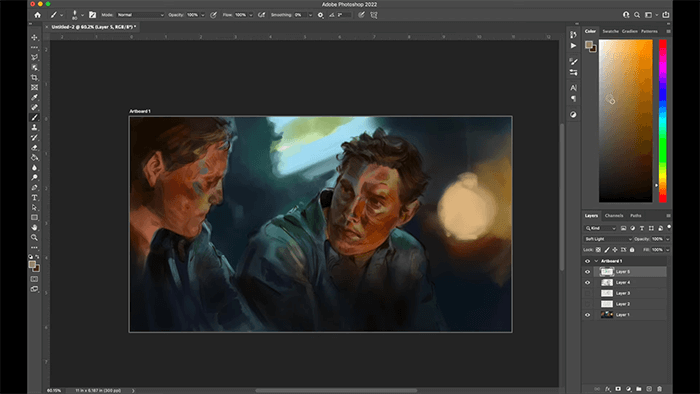The width and height of the screenshot is (700, 394).
Task: Select the Rectangle shape tool
Action: [x=34, y=218]
